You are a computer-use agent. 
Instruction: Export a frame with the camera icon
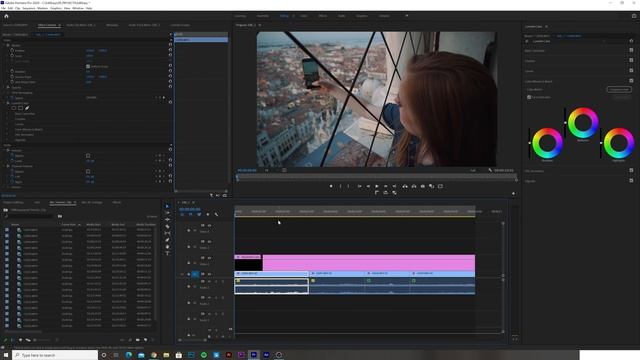coord(423,186)
